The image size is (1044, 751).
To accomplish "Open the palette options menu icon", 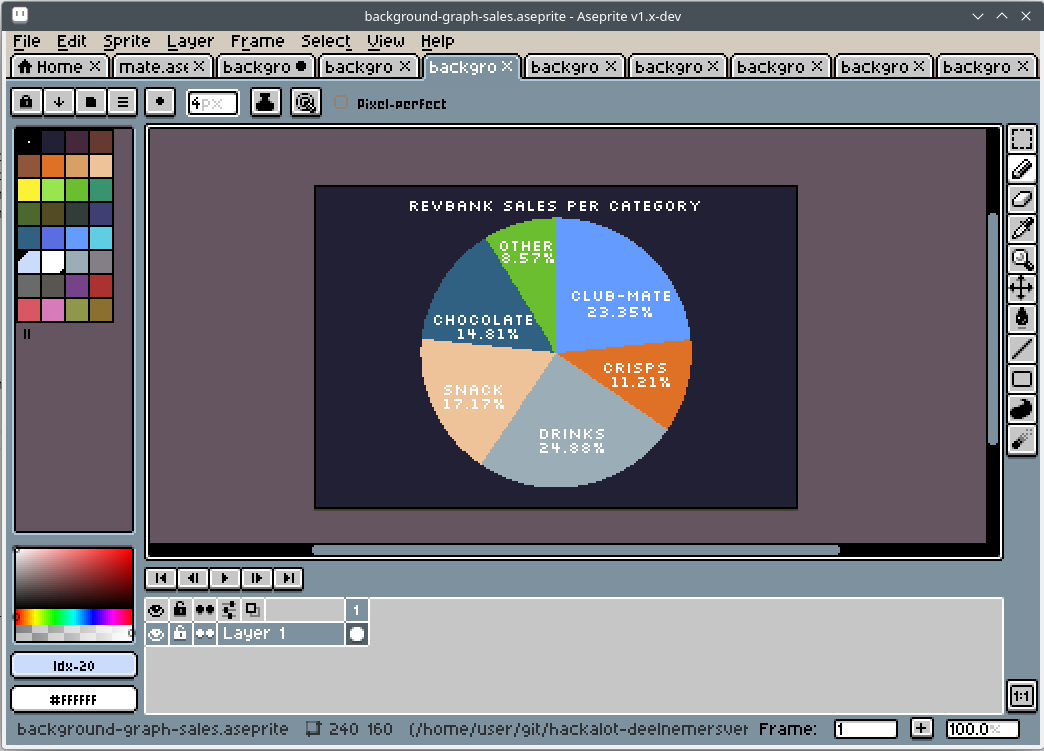I will tap(123, 103).
